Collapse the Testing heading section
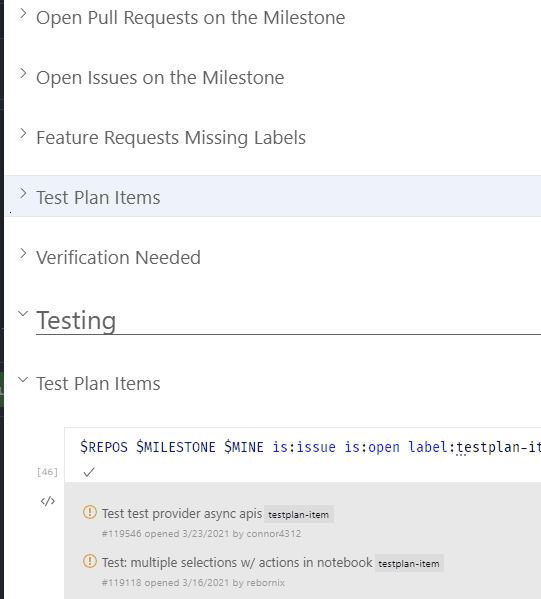 23,314
